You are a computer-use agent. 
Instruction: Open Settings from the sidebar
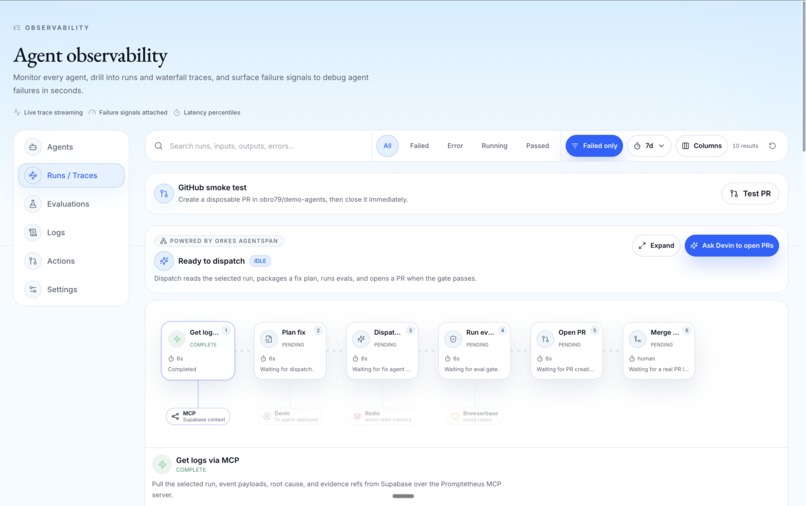coord(71,290)
